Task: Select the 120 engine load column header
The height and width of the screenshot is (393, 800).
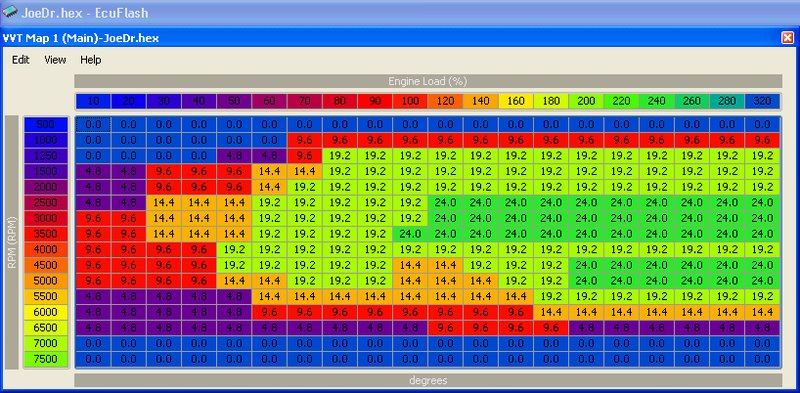Action: pyautogui.click(x=445, y=101)
